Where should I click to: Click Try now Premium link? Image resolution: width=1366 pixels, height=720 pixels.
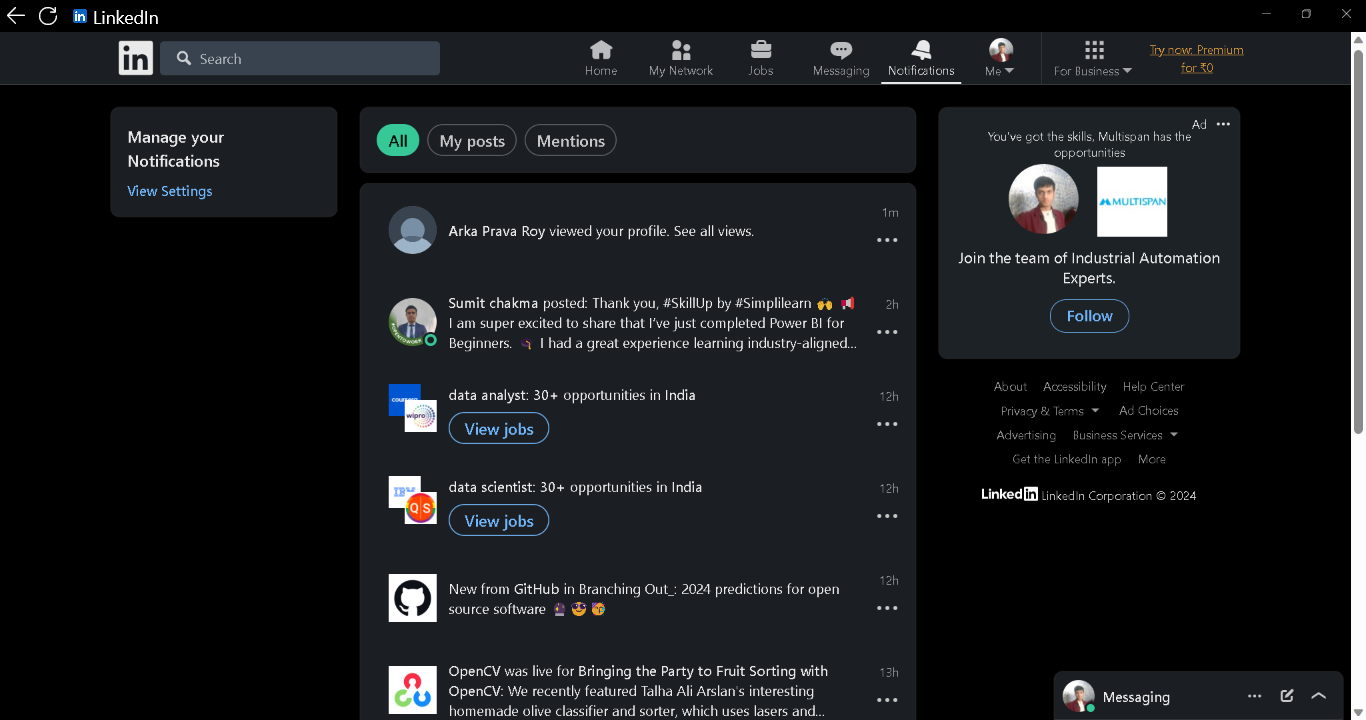click(1197, 59)
